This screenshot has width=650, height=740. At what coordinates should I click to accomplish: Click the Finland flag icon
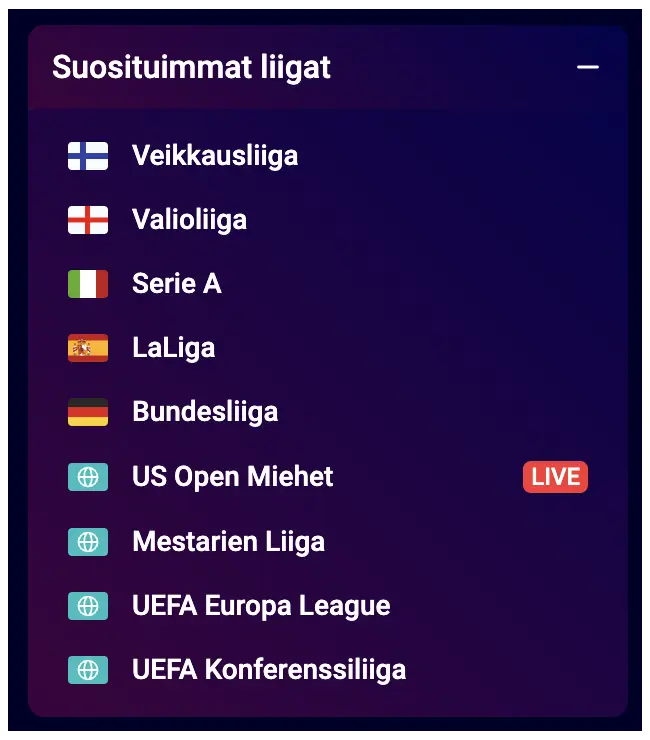click(88, 156)
